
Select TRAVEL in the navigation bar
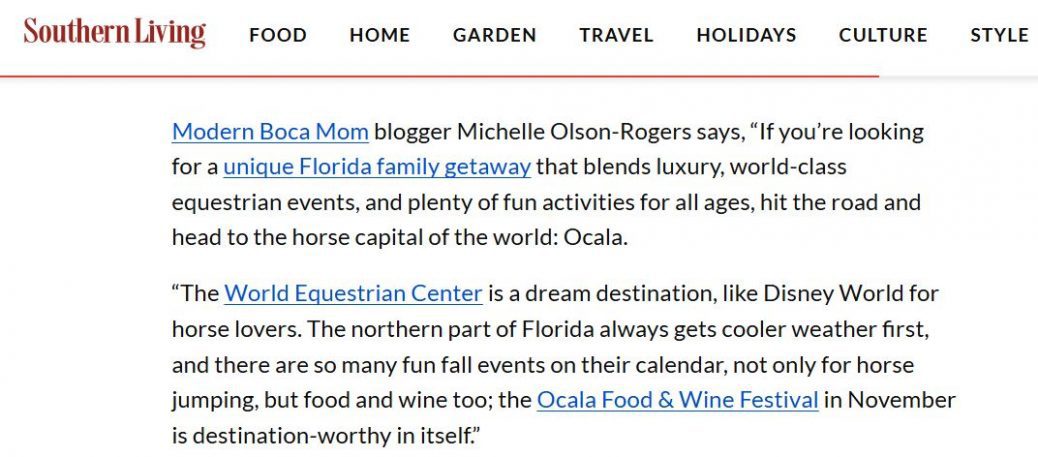(x=616, y=35)
